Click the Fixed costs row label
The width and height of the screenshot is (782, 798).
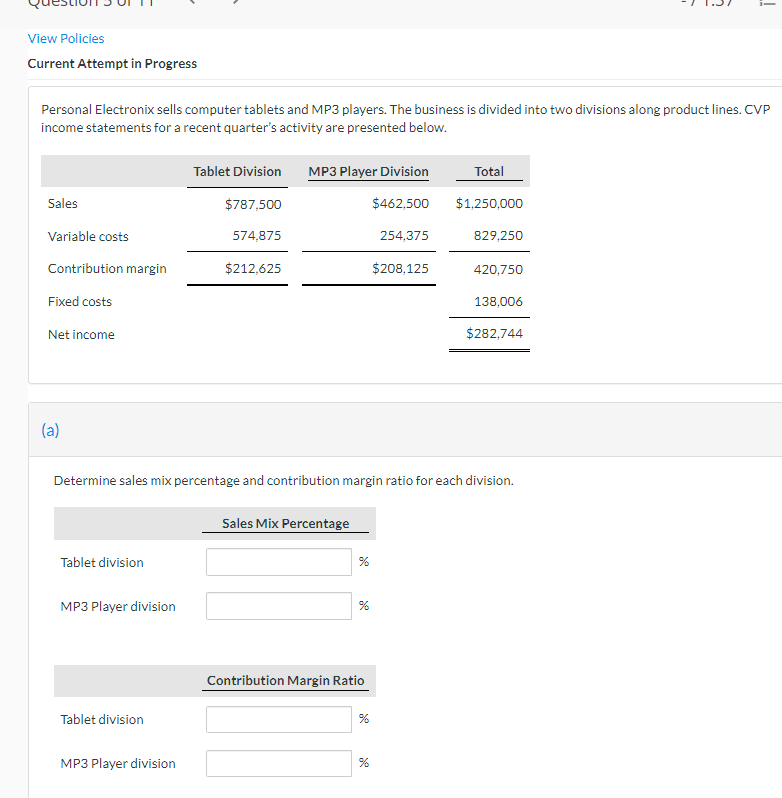point(79,302)
